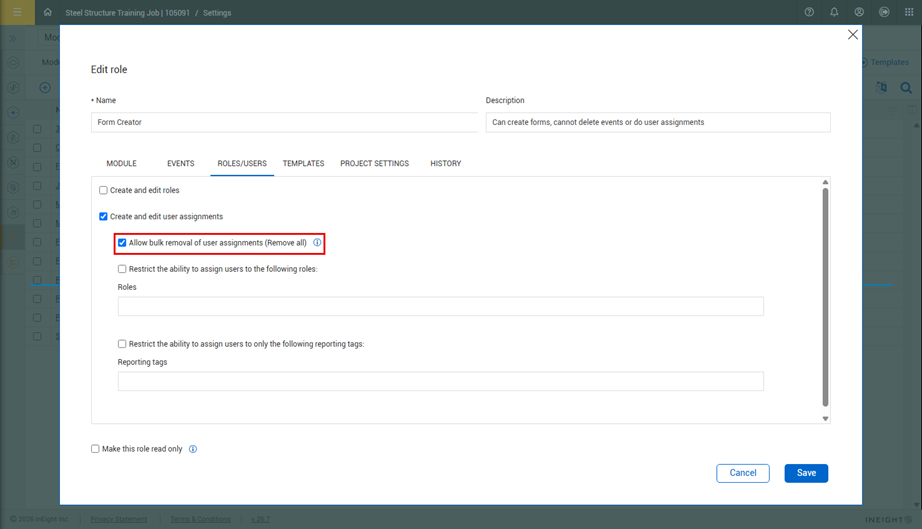Uncheck Allow bulk removal of user assignments

[x=122, y=243]
